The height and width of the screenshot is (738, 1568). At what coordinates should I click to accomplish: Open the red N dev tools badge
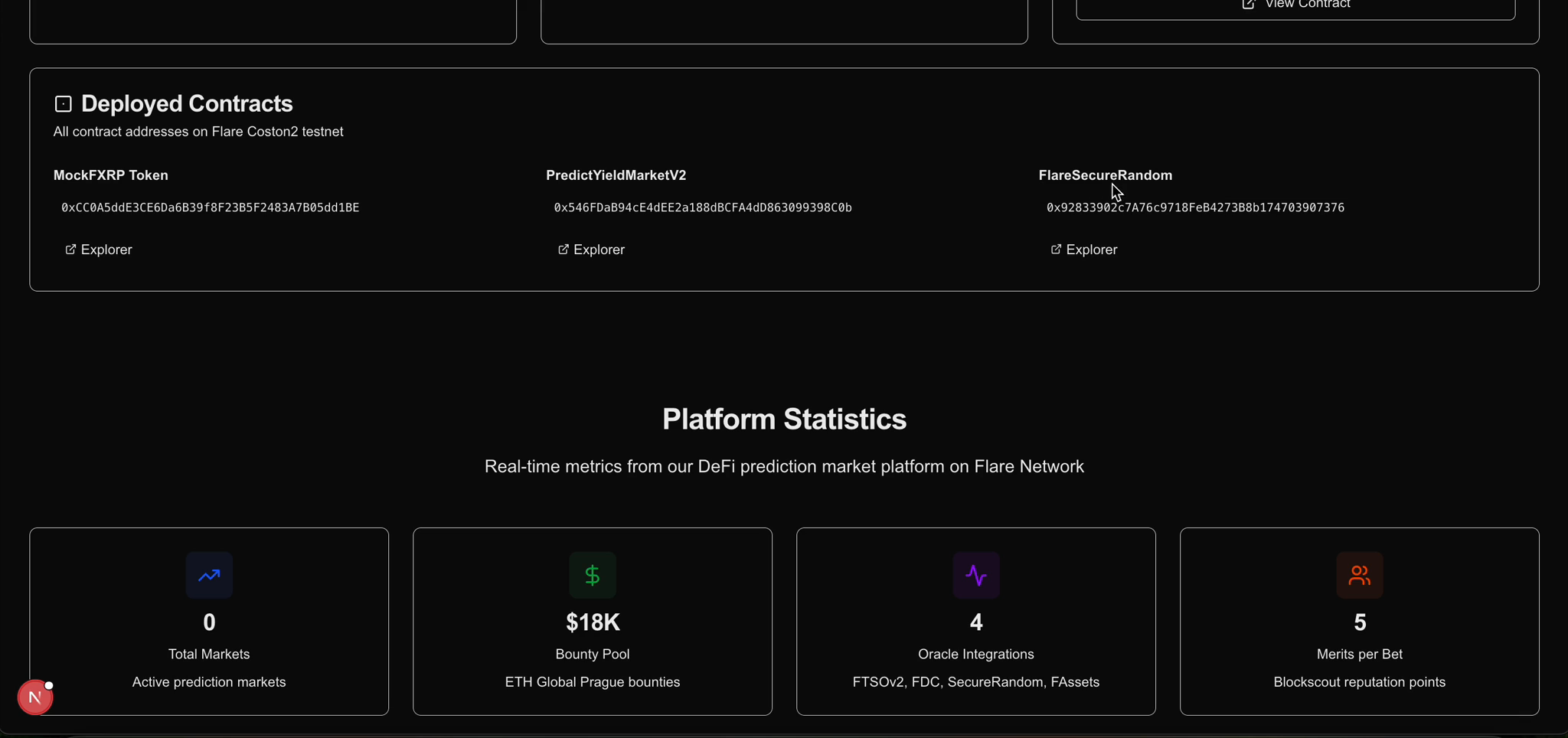tap(35, 697)
